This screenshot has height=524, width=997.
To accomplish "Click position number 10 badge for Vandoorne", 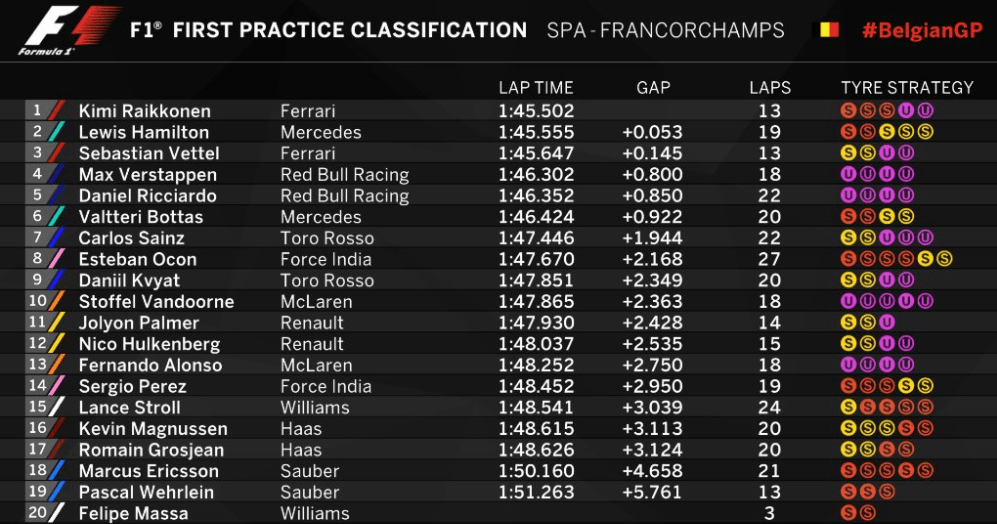I will tap(38, 301).
